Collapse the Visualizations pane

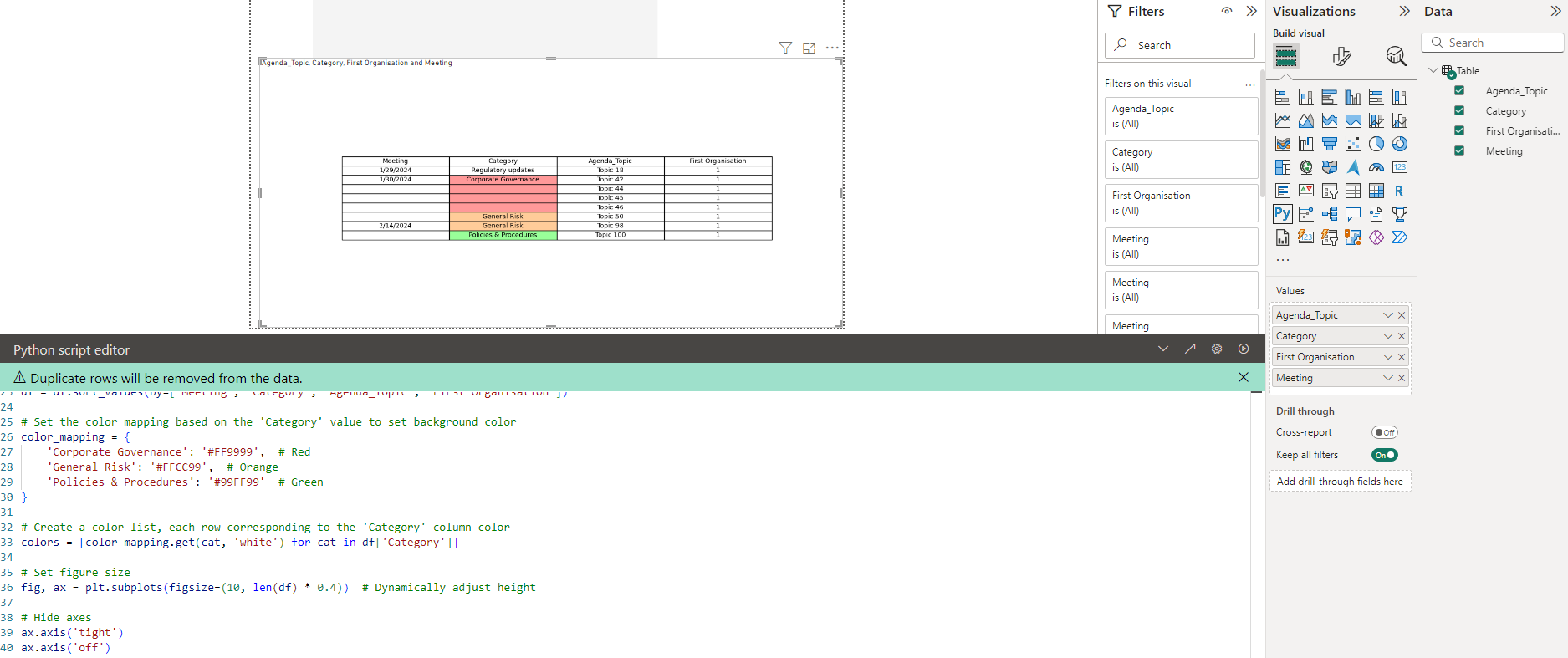pyautogui.click(x=1404, y=11)
